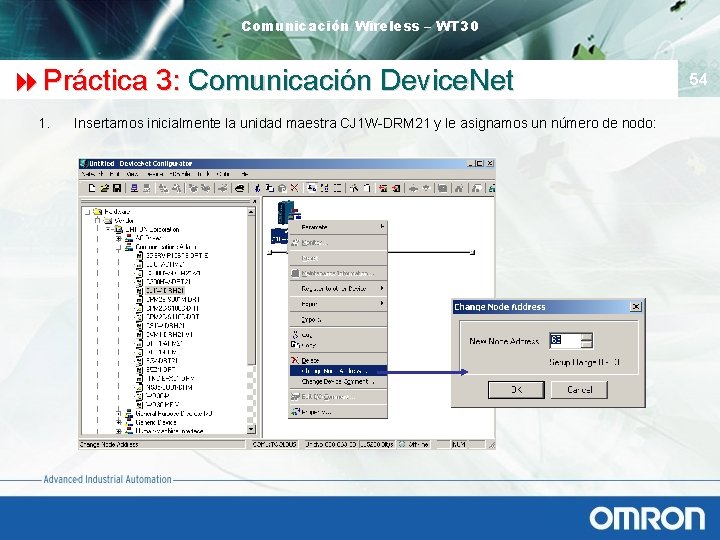
Task: Select Change Node Address menu entry
Action: tap(338, 371)
